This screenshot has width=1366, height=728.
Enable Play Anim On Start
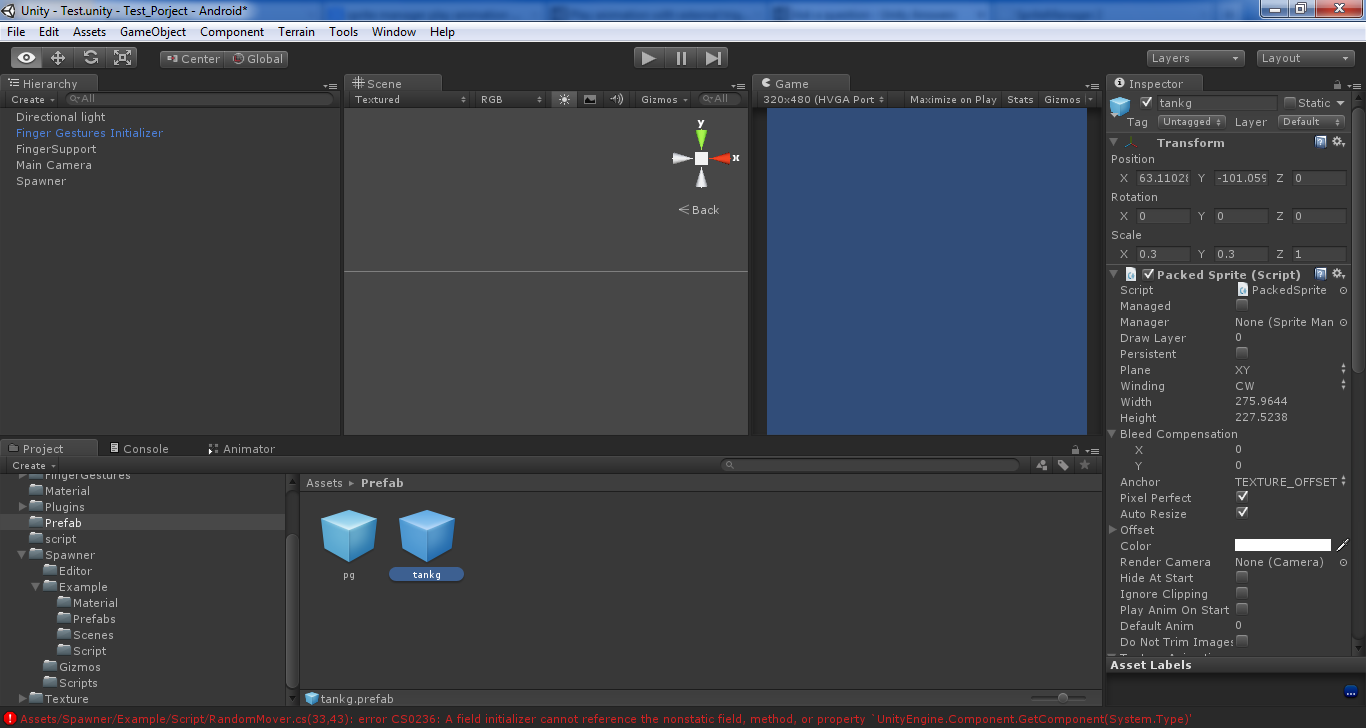(x=1242, y=609)
